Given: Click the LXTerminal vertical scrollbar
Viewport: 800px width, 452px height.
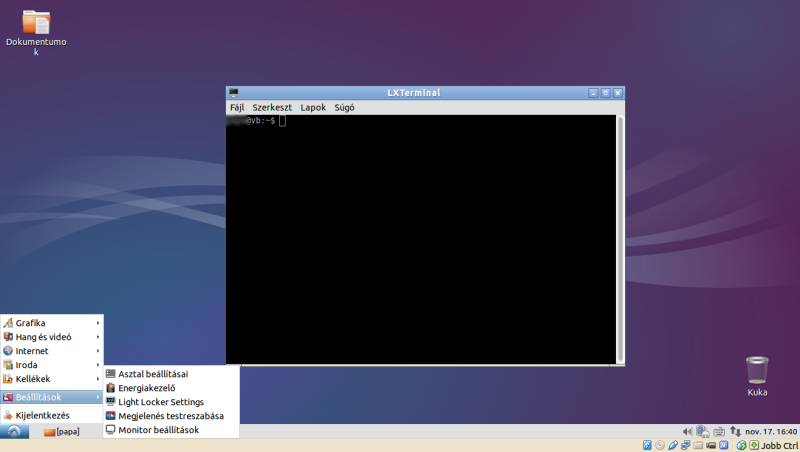Looking at the screenshot, I should coord(620,239).
